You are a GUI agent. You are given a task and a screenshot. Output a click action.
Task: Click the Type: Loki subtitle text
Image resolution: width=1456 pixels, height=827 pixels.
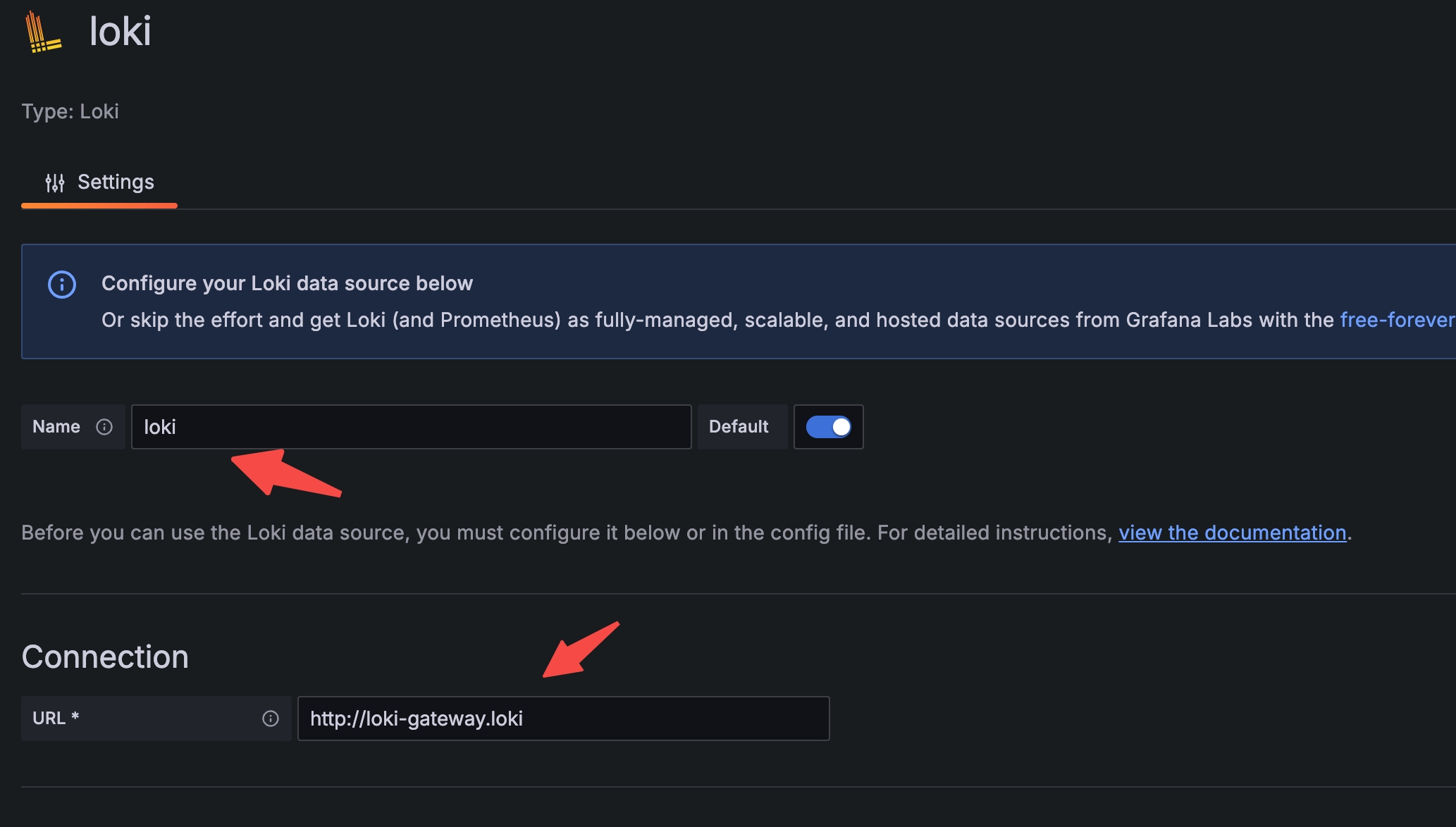(x=70, y=111)
